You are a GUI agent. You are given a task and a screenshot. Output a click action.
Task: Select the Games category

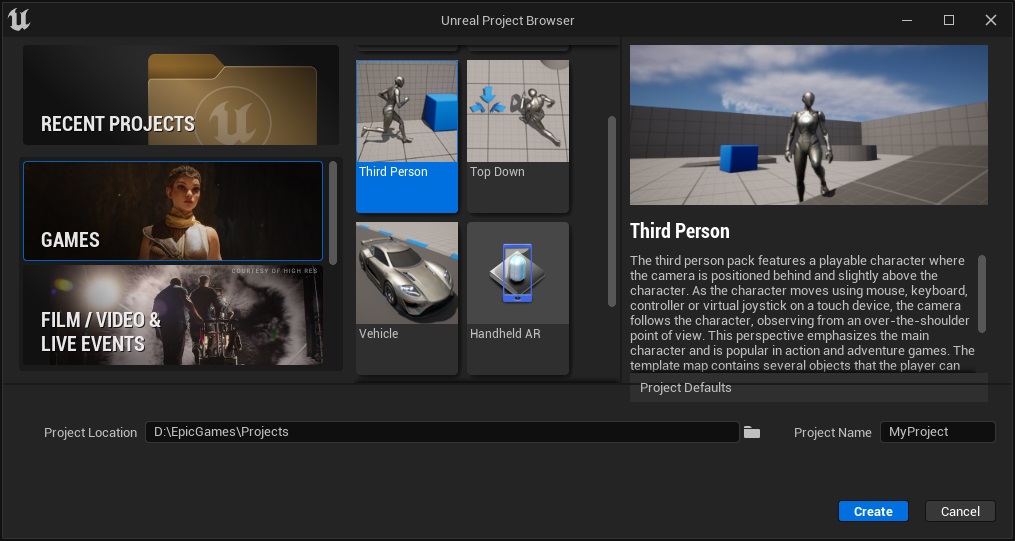[173, 211]
